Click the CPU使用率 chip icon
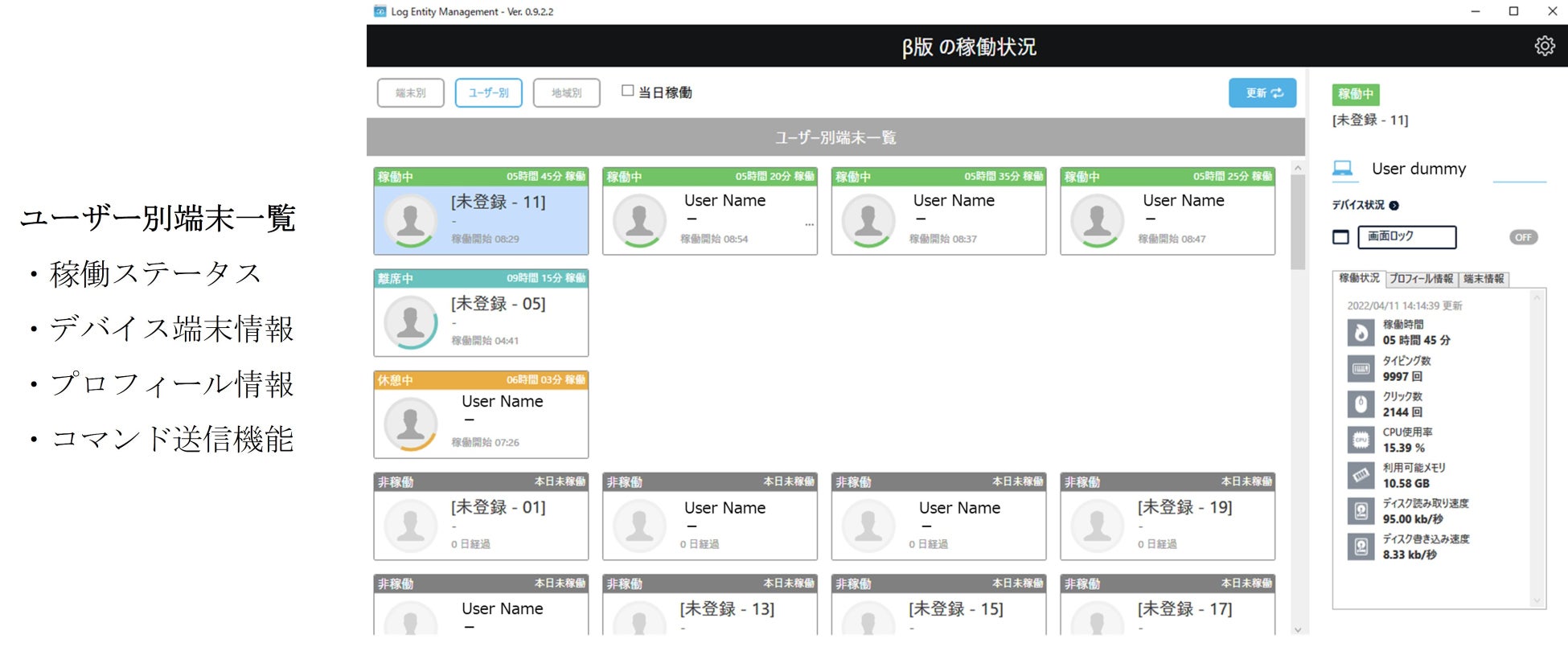The height and width of the screenshot is (647, 1568). [1361, 440]
